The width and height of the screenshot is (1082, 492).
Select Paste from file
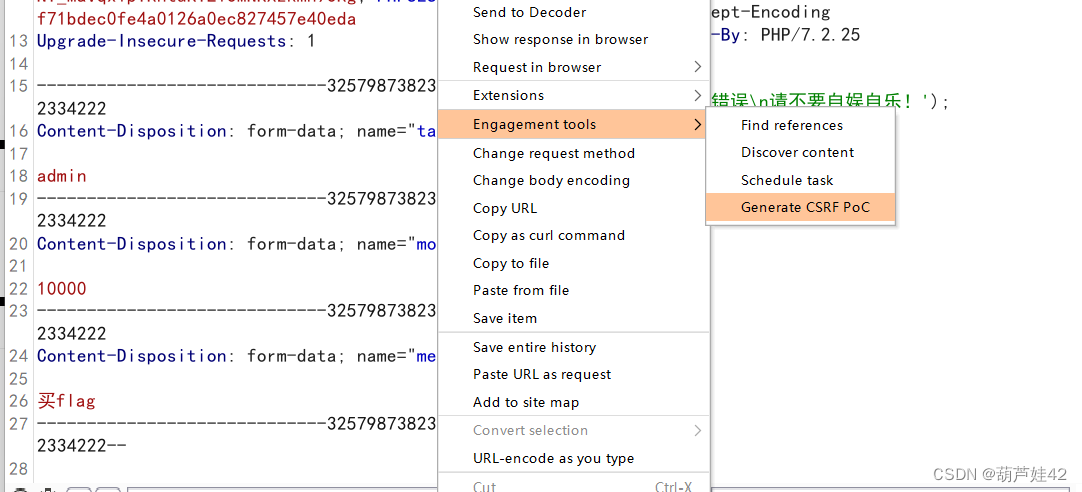tap(520, 290)
